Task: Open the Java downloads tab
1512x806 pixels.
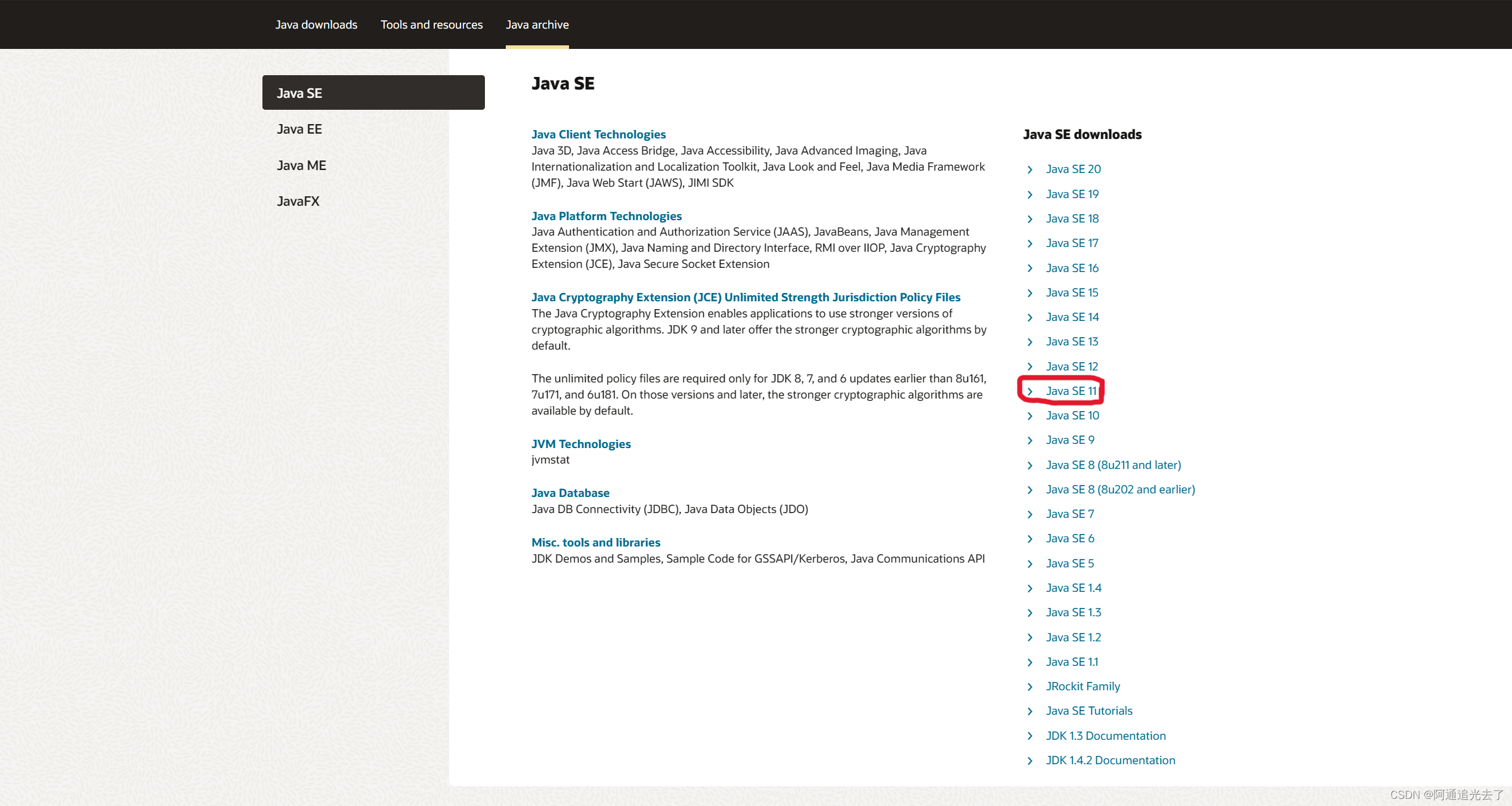Action: click(x=316, y=24)
